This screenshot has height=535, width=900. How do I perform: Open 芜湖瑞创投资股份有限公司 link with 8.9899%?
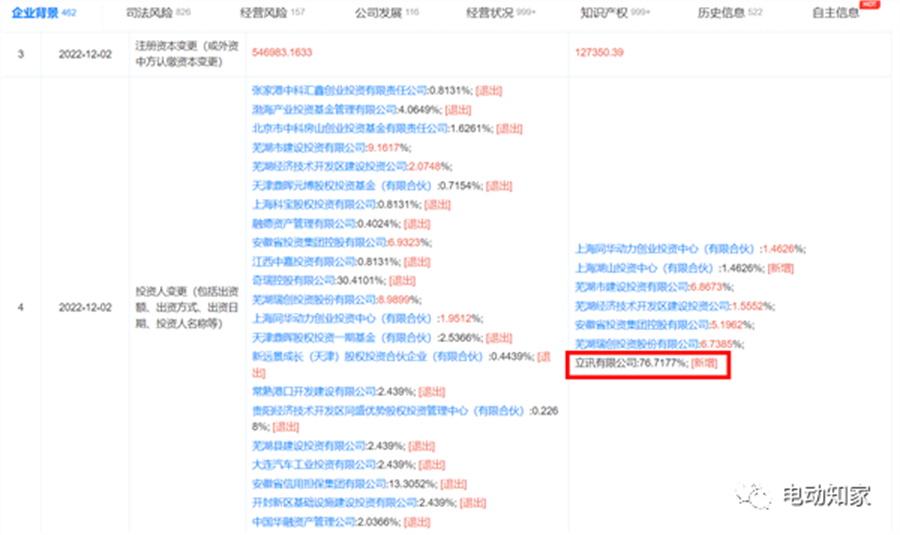[x=314, y=300]
